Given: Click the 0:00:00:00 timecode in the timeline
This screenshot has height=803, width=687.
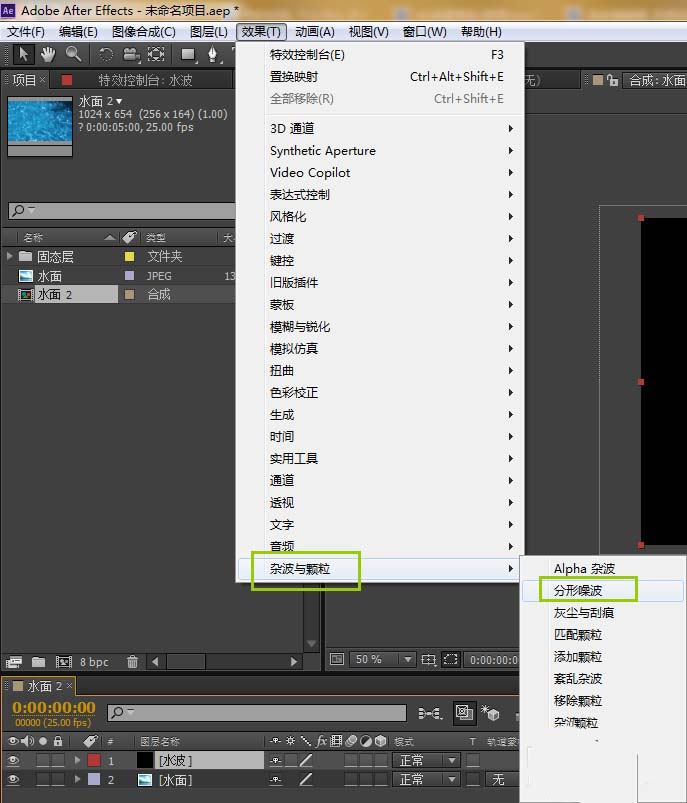Looking at the screenshot, I should tap(54, 707).
